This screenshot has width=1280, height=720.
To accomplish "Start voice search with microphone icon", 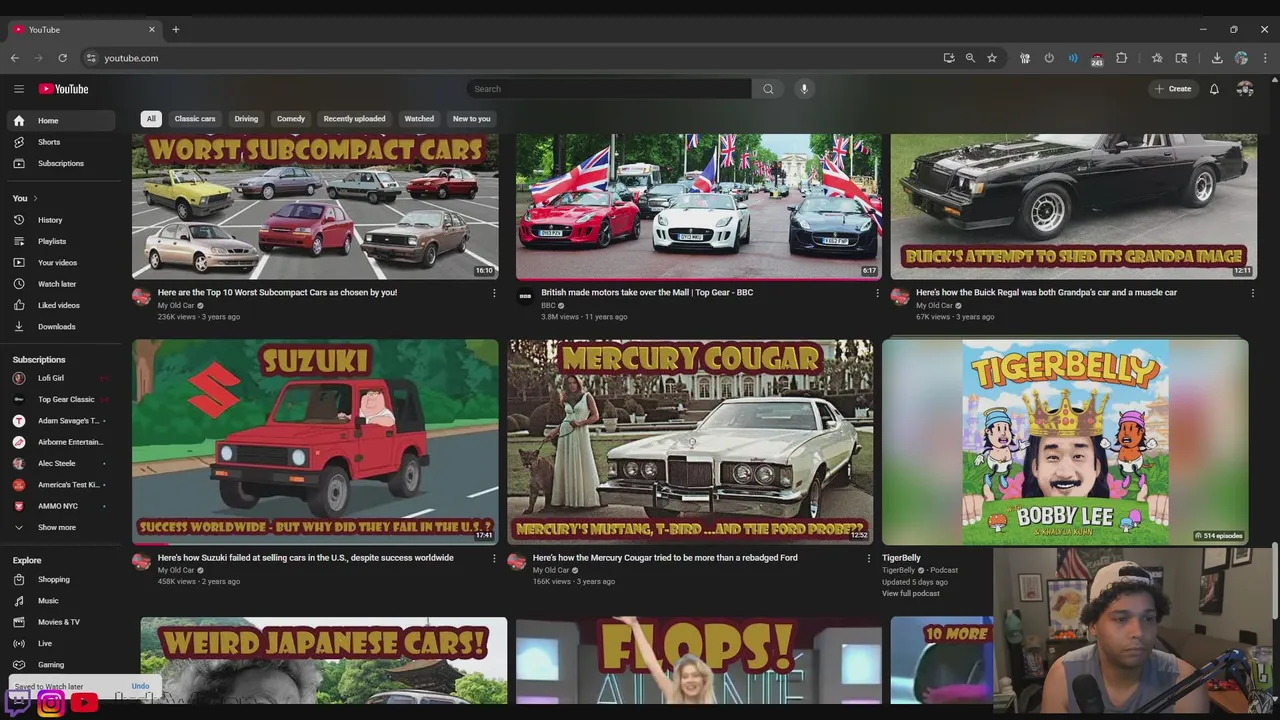I will pos(804,89).
